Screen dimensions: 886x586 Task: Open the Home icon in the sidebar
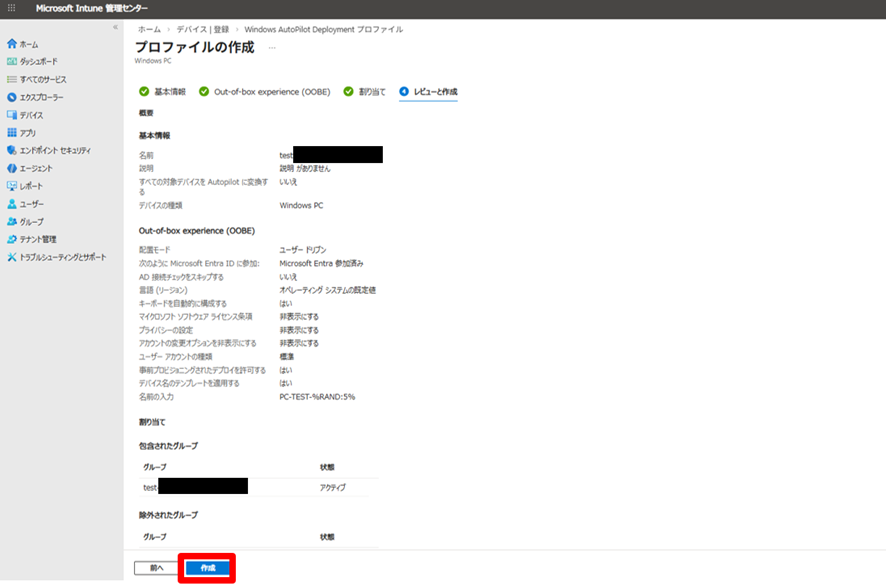[12, 44]
